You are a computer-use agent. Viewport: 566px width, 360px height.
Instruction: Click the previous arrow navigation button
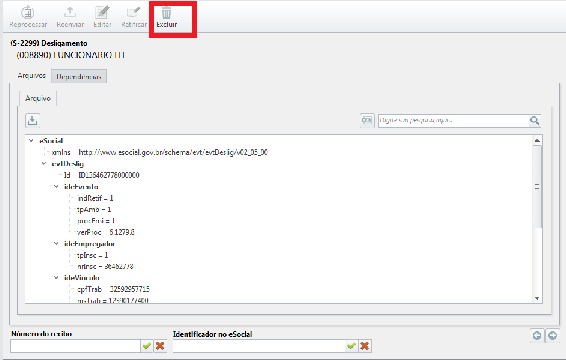537,335
